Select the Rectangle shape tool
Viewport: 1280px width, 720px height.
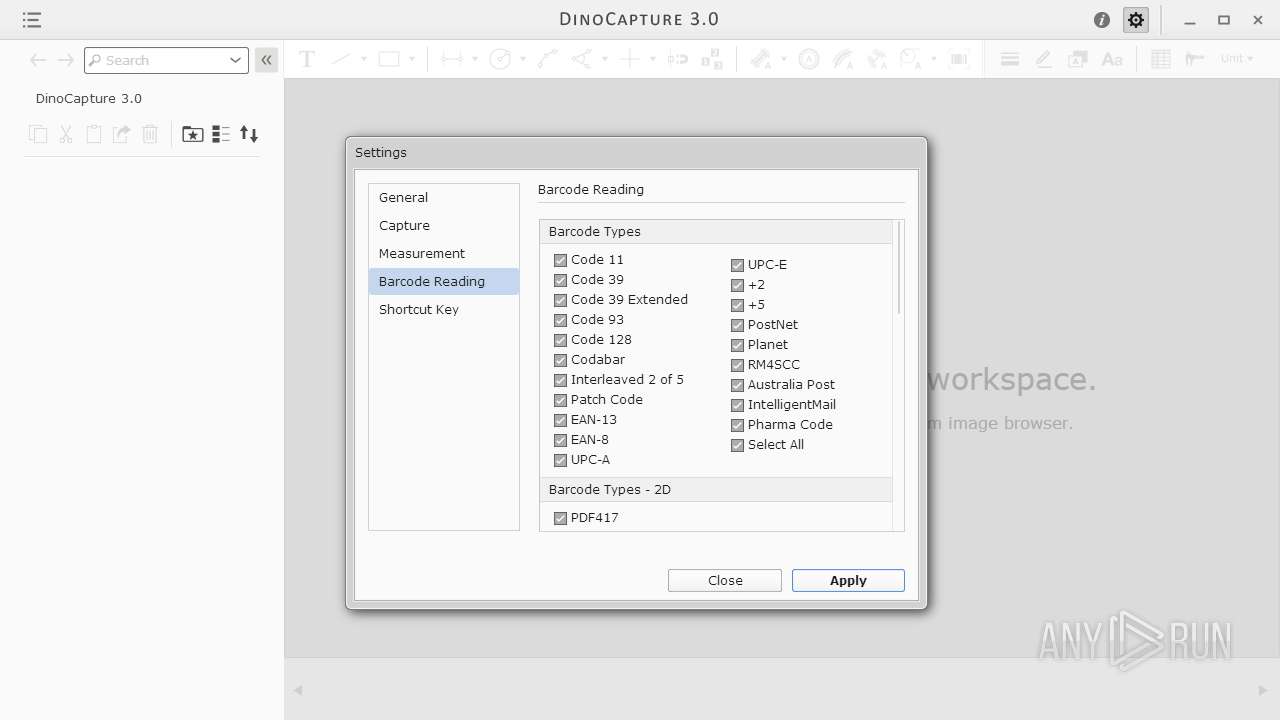(389, 59)
